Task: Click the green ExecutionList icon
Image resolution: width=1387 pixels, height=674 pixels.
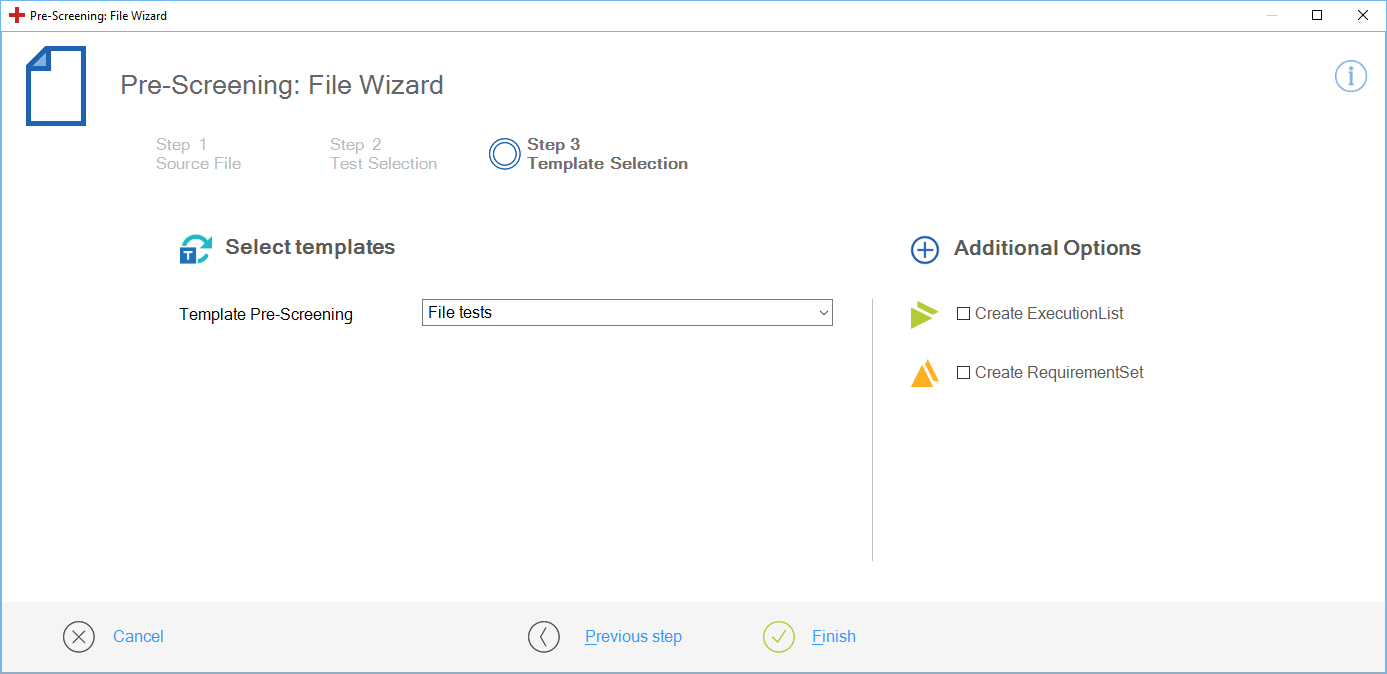Action: click(x=924, y=315)
